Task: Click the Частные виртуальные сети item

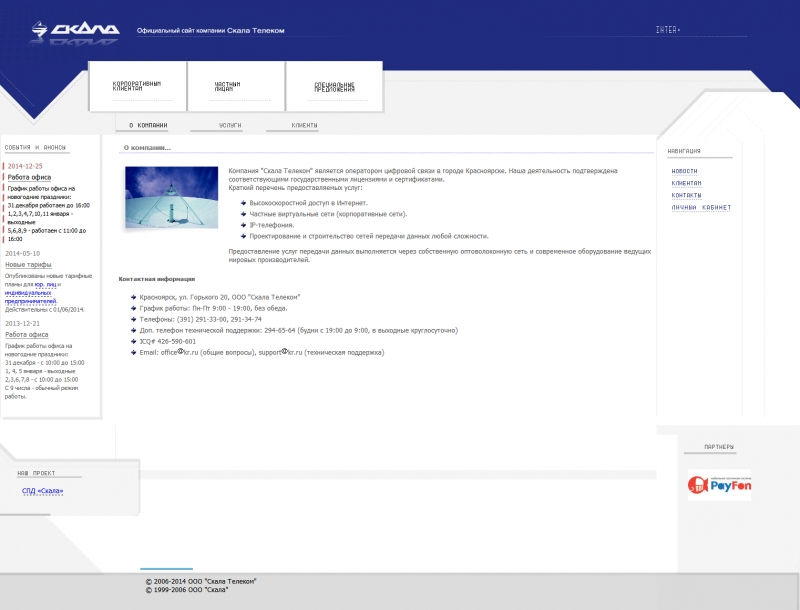Action: click(x=328, y=214)
